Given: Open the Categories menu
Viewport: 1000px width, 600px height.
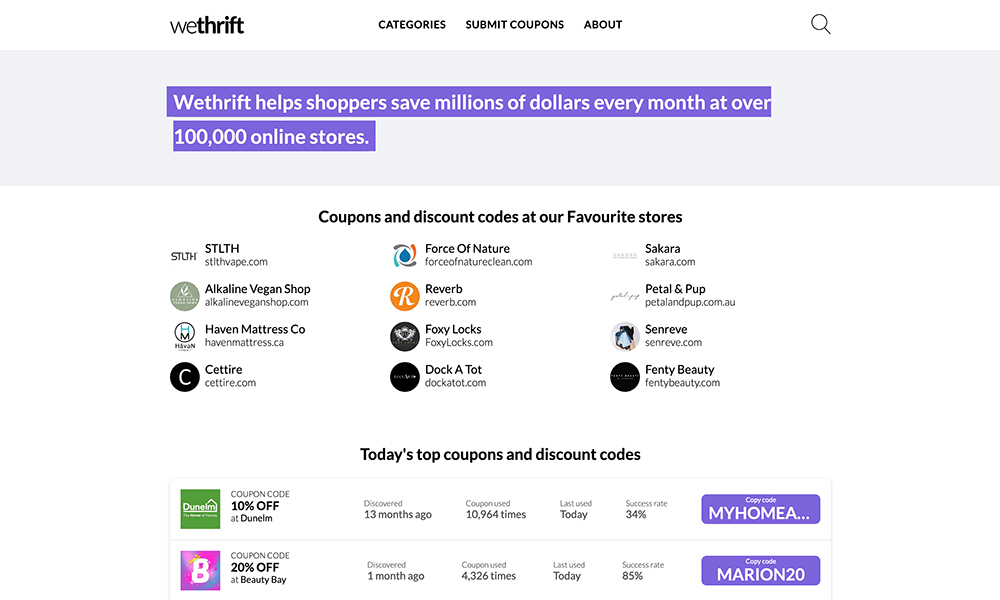Looking at the screenshot, I should click(412, 25).
